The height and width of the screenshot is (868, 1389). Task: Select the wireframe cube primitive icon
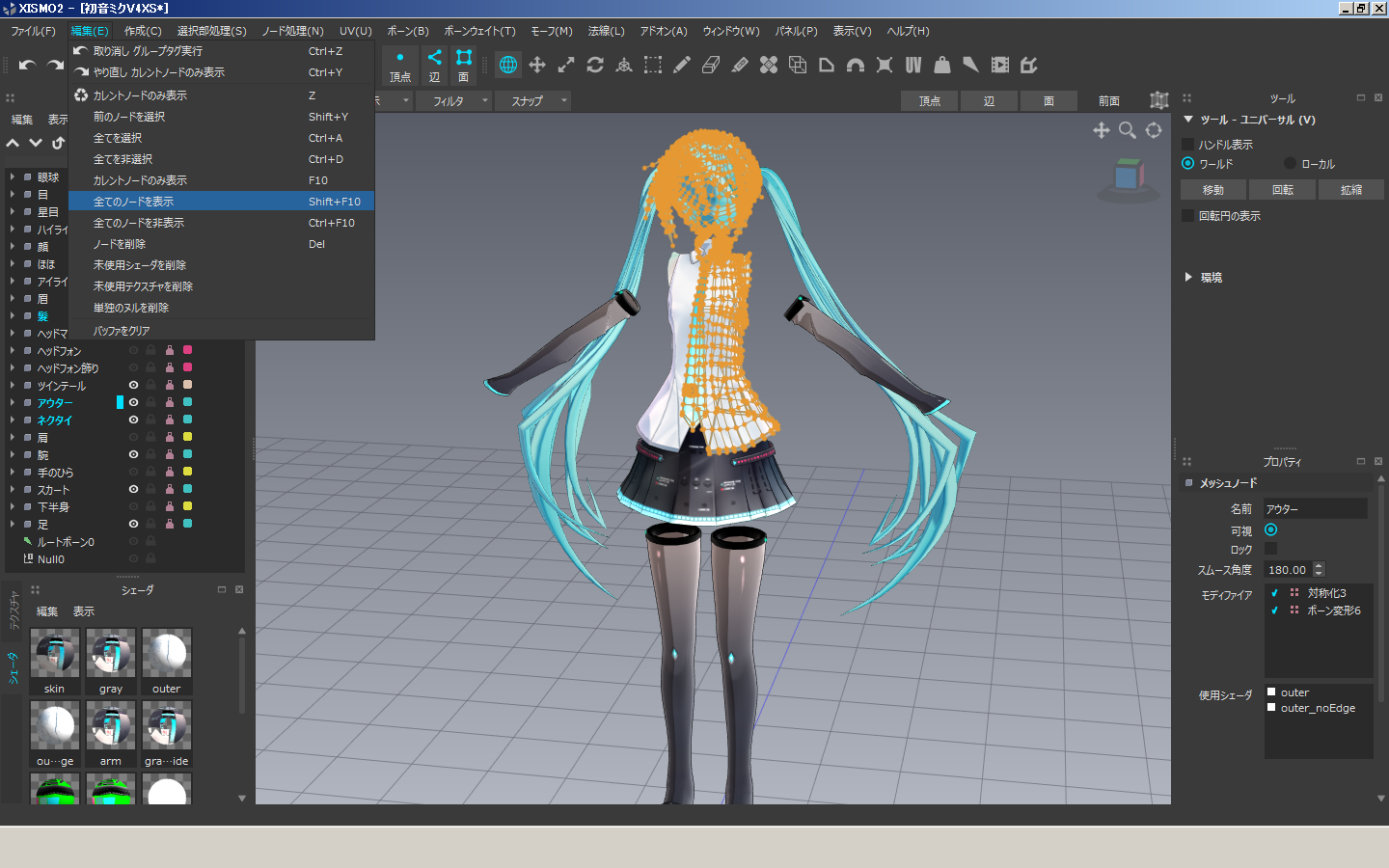pyautogui.click(x=798, y=65)
